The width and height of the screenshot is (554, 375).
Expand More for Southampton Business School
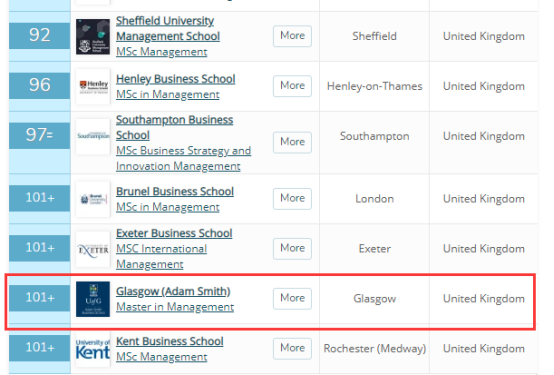point(292,142)
